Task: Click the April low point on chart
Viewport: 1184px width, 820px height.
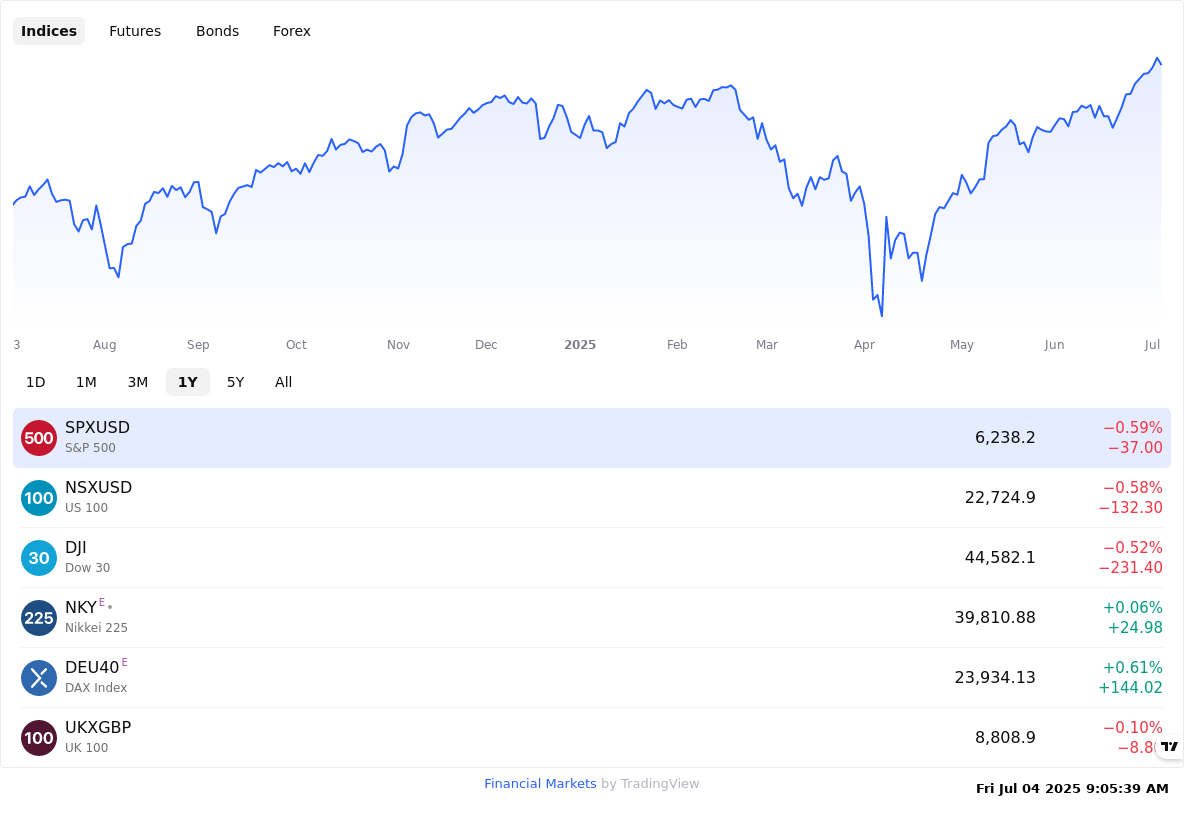Action: pyautogui.click(x=882, y=316)
